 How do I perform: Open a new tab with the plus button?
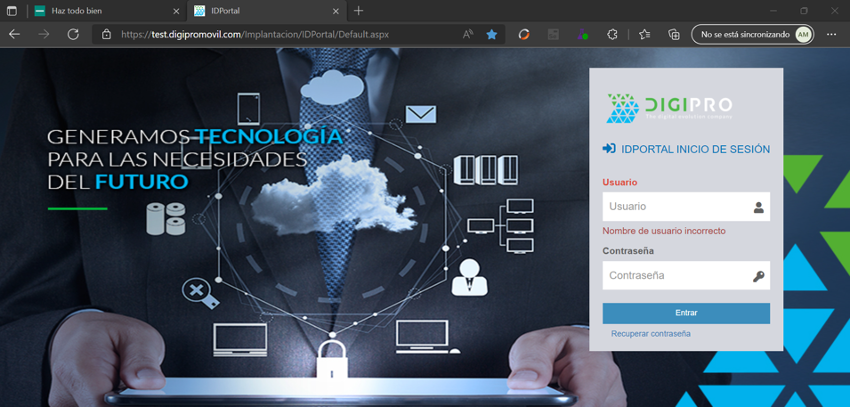(359, 10)
